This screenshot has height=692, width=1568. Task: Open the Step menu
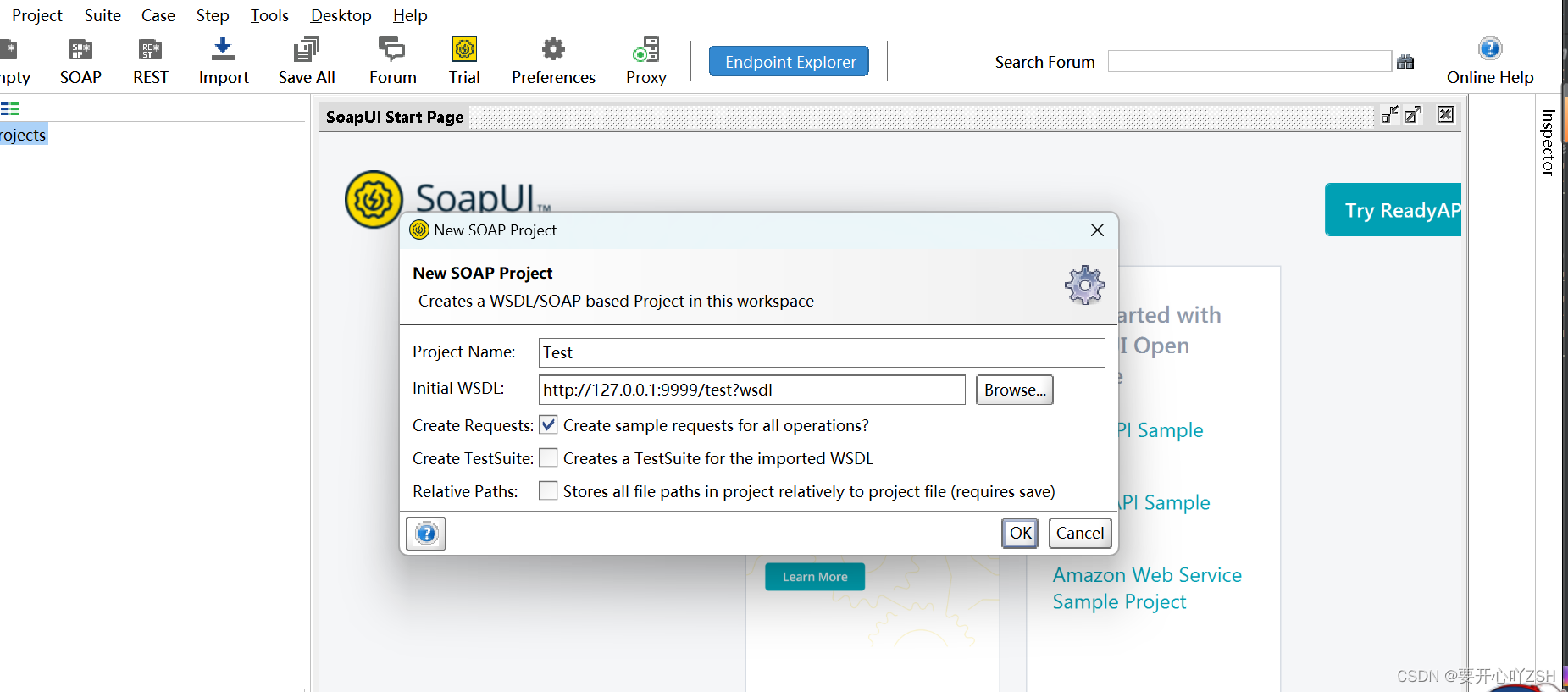(x=213, y=15)
